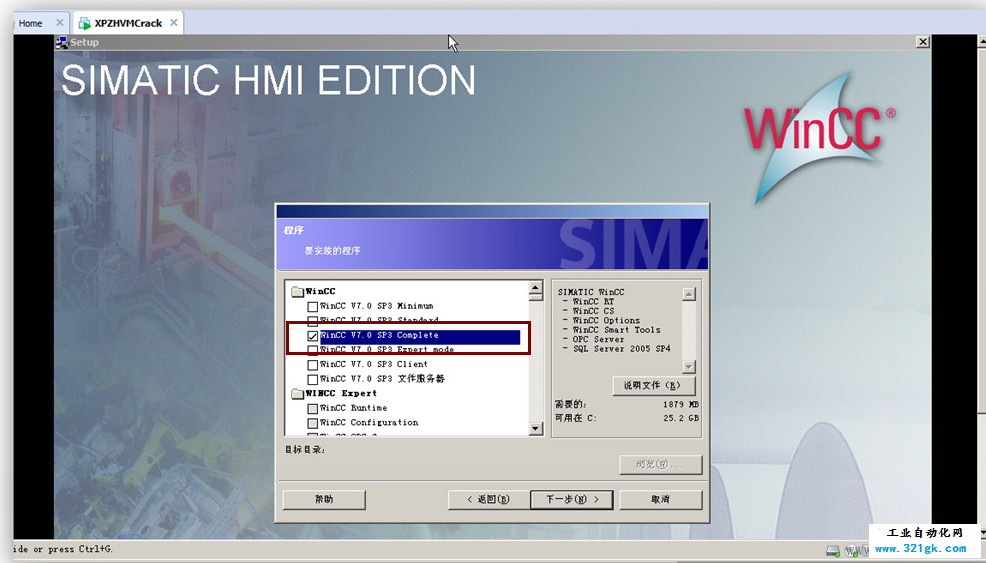Close the Setup window
The image size is (986, 563).
(922, 42)
